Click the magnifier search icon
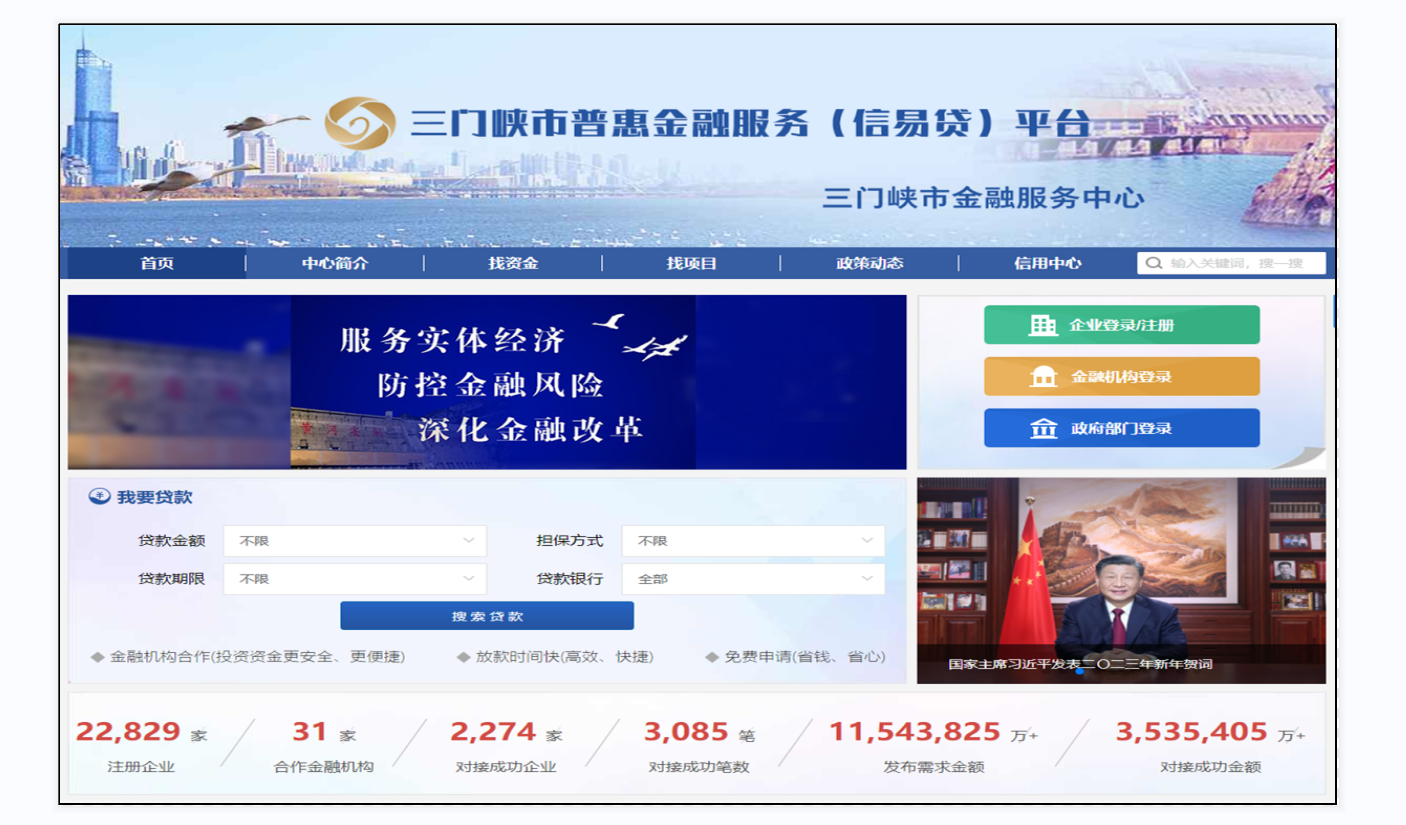 tap(1154, 263)
